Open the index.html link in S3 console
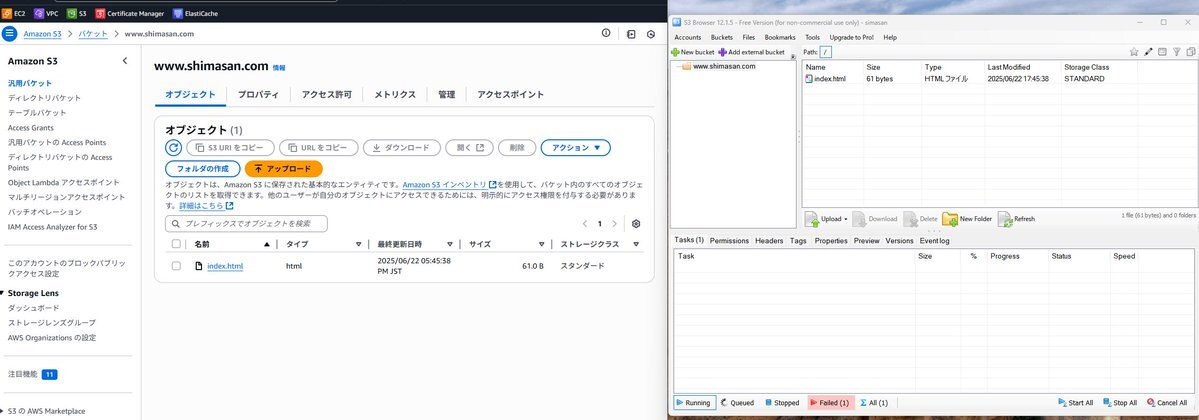 tap(225, 266)
